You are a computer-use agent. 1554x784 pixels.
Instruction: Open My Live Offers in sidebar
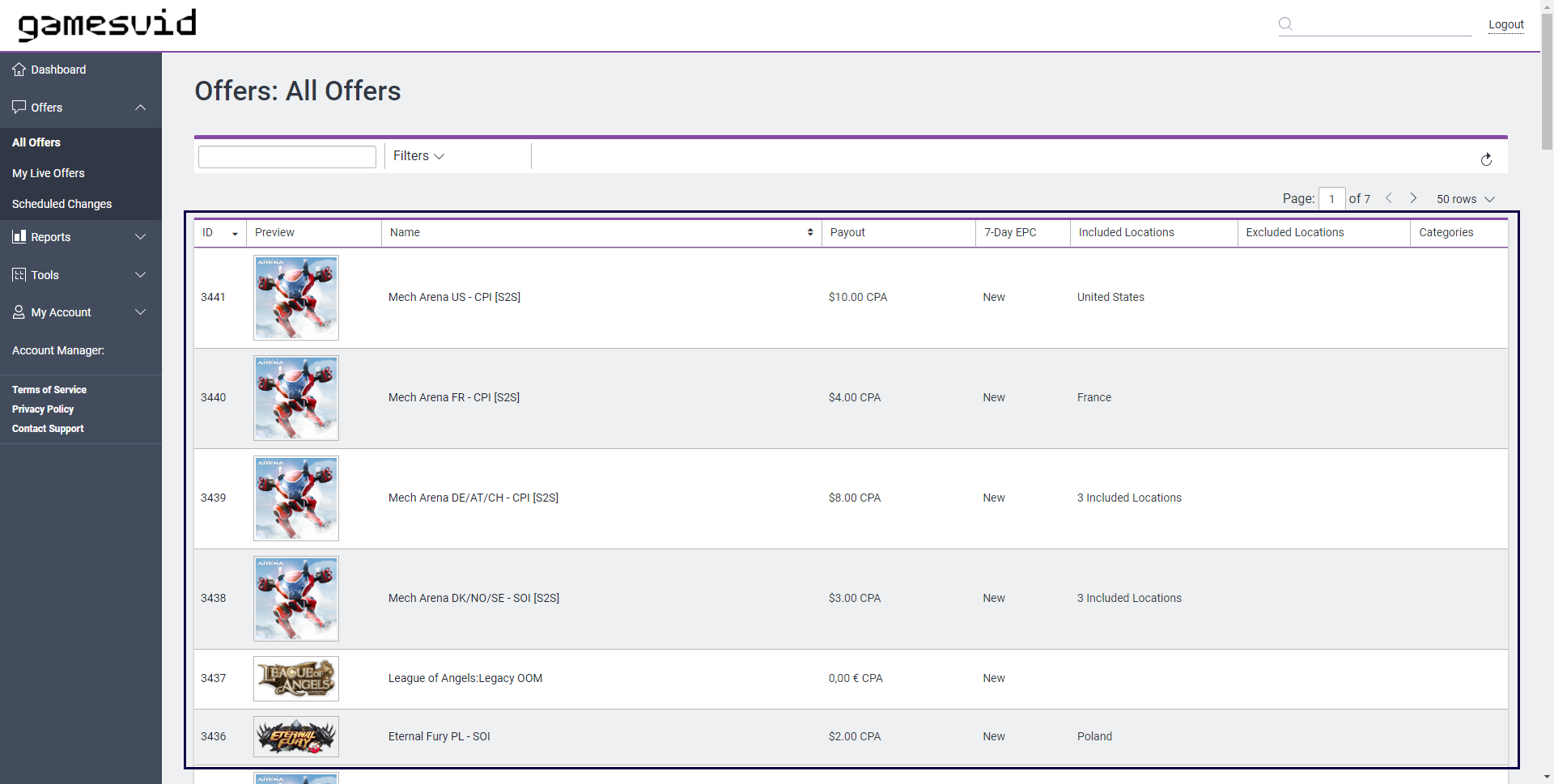click(x=49, y=173)
